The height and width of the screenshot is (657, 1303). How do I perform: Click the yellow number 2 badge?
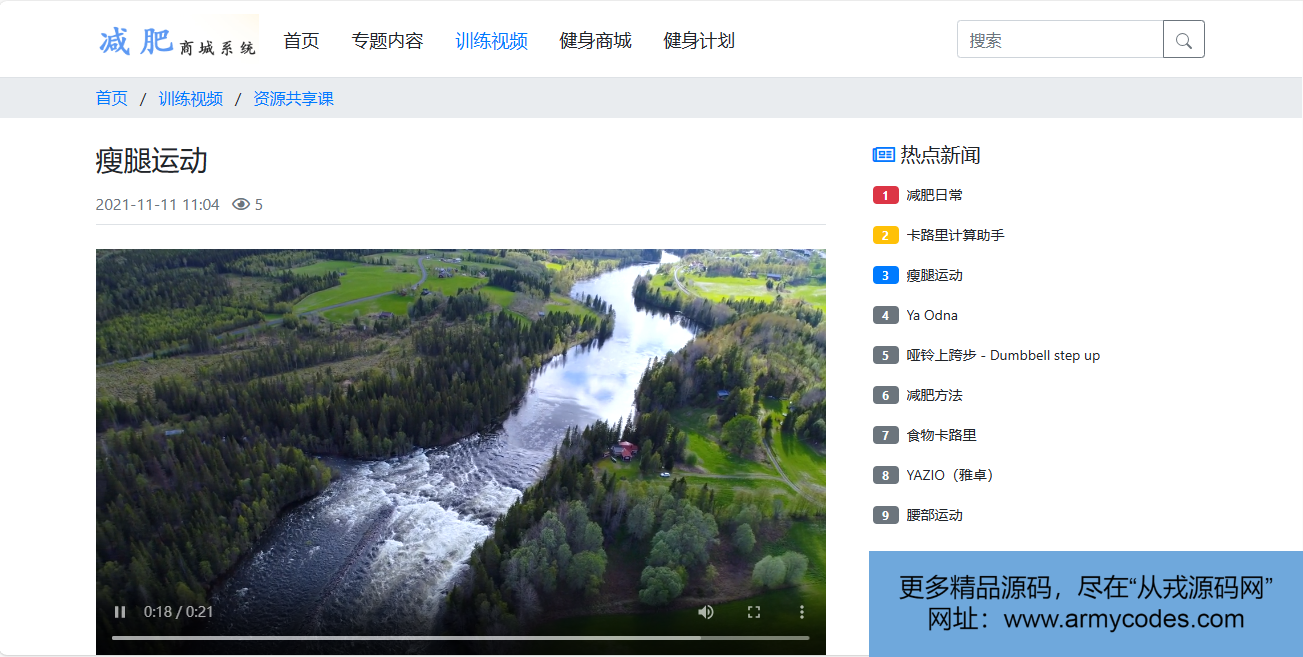coord(886,235)
